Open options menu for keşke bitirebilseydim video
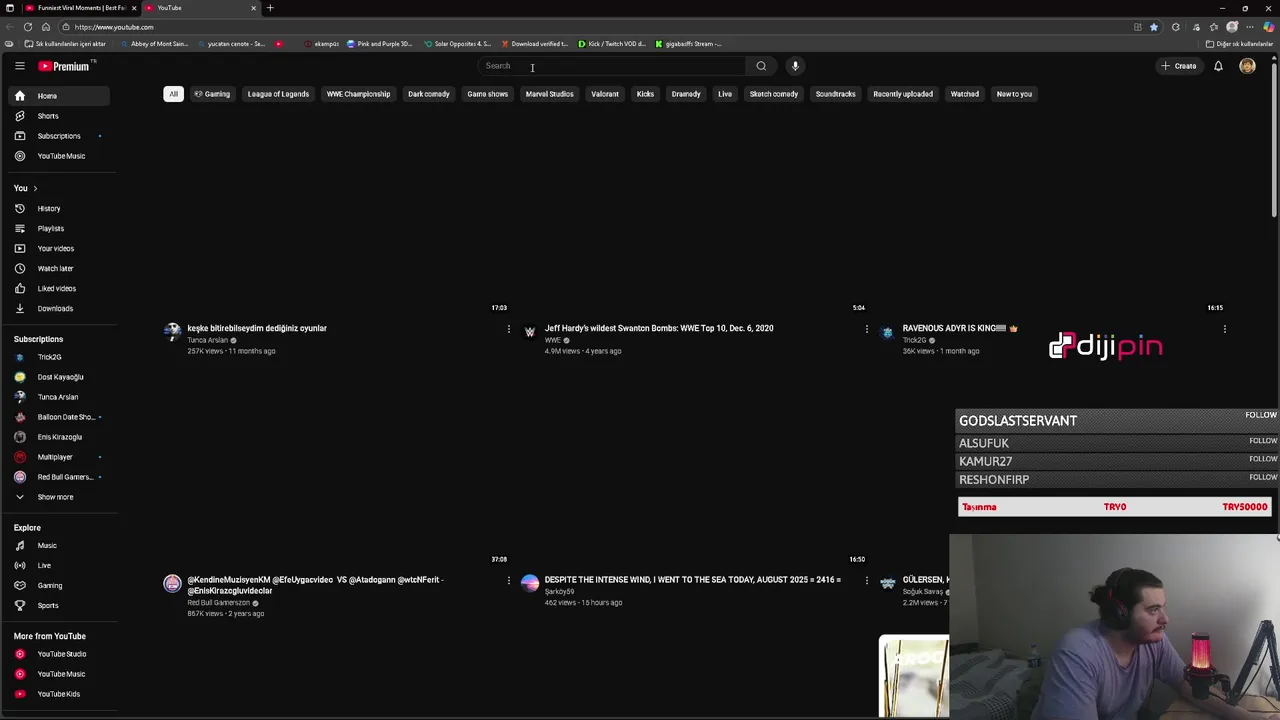 click(508, 329)
